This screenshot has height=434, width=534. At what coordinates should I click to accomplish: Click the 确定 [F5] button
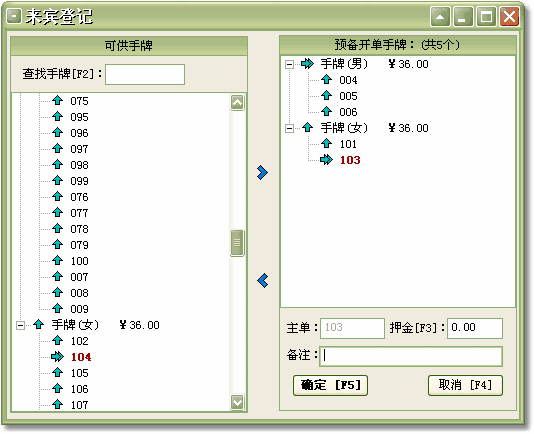coord(330,385)
